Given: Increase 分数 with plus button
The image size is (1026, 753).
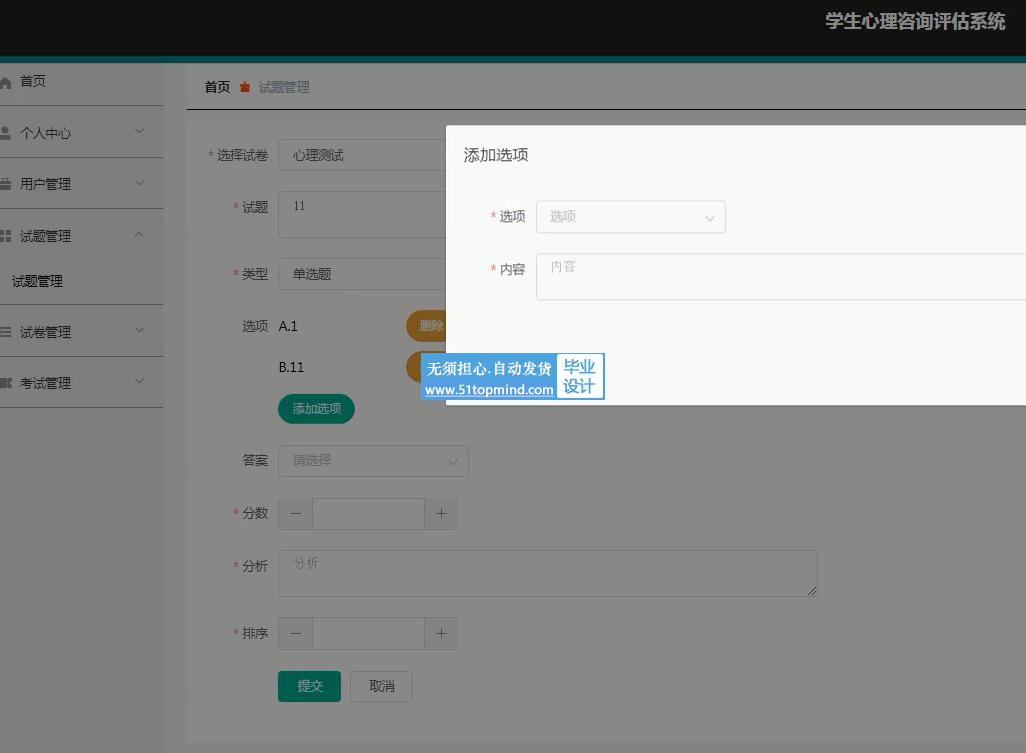Looking at the screenshot, I should [x=441, y=514].
